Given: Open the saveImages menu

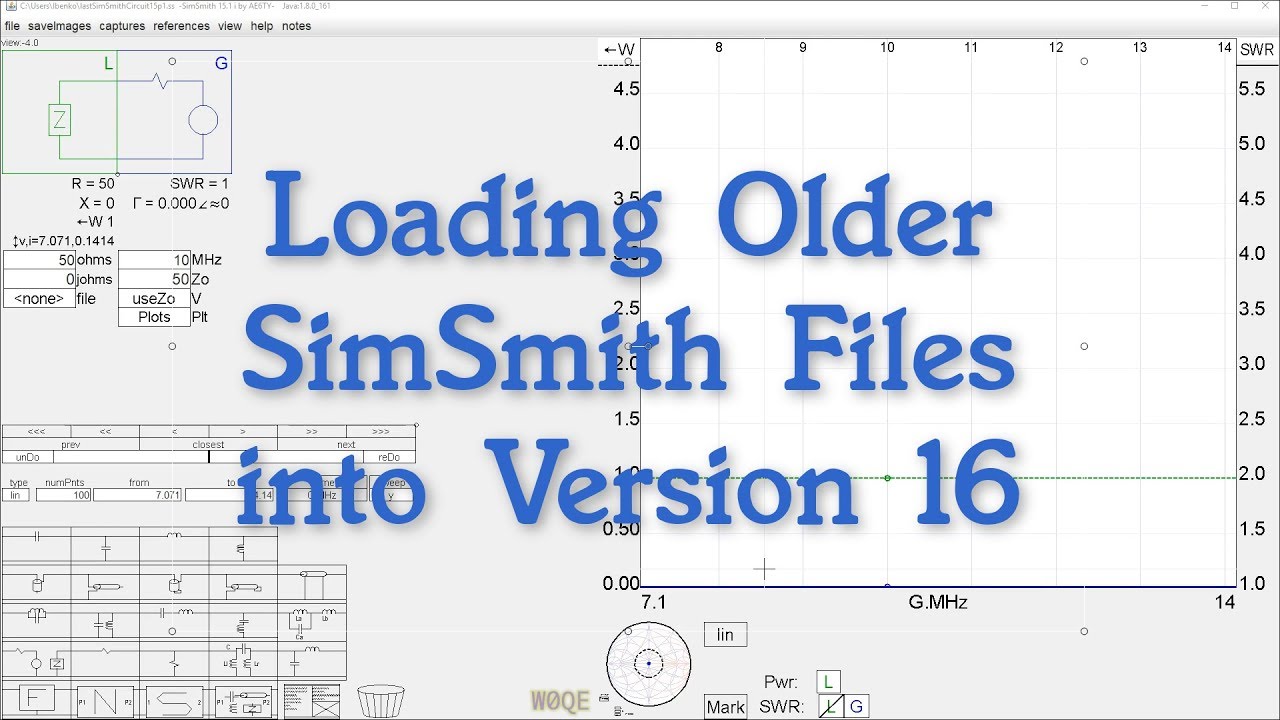Looking at the screenshot, I should [x=59, y=26].
